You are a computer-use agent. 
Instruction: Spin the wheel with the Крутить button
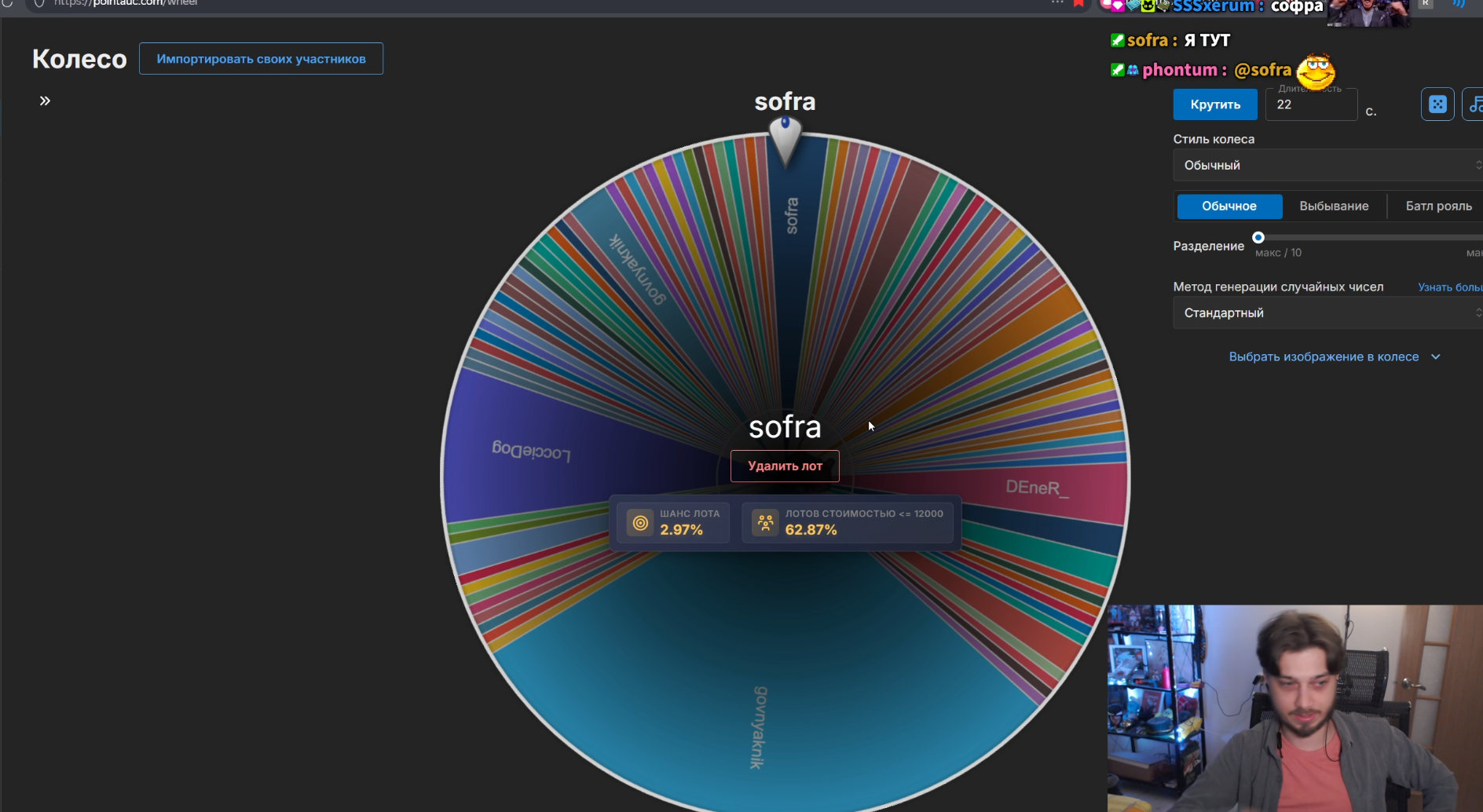1215,104
